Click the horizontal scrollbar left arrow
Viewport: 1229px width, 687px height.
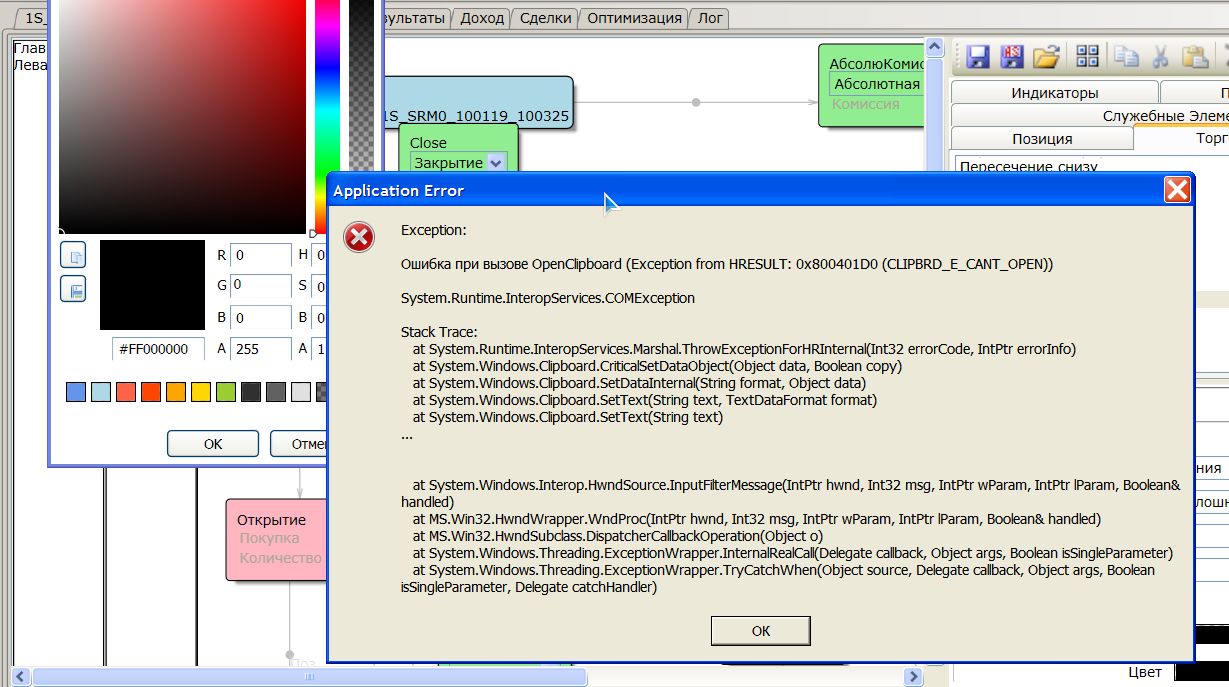[20, 677]
